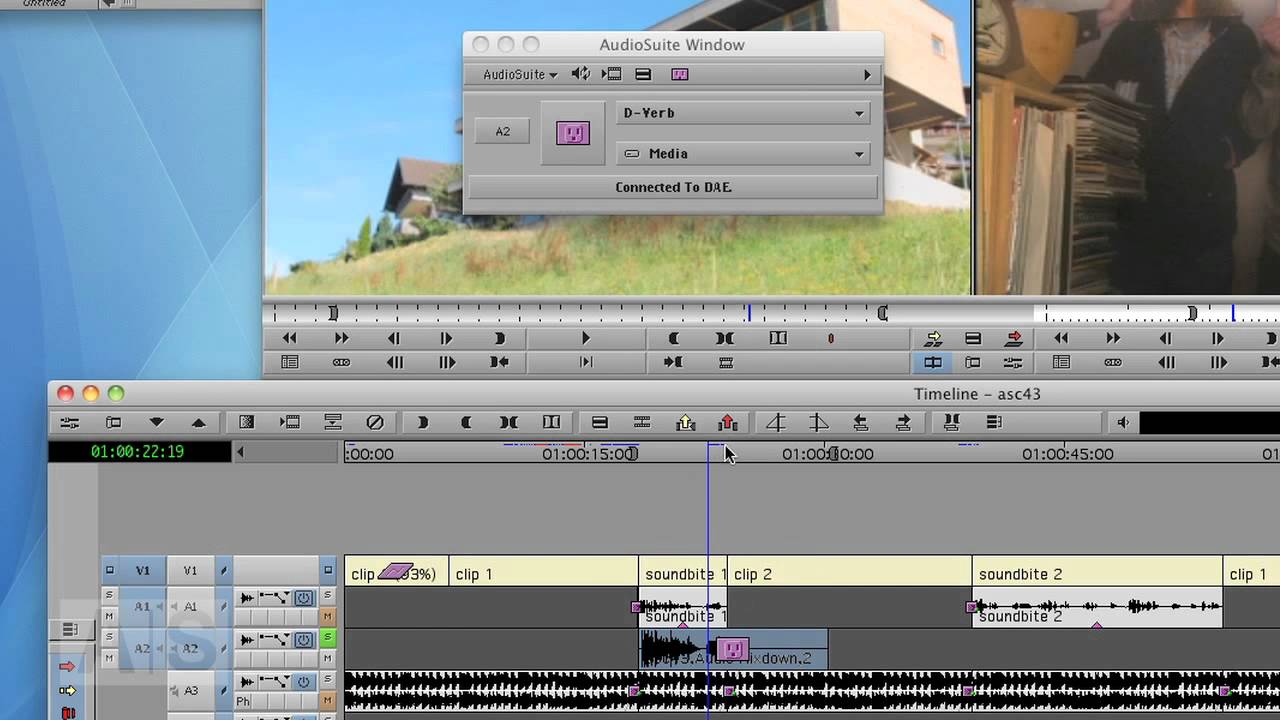
Task: Click the speaker-arrows icon in AudioSuite toolbar
Action: (581, 74)
